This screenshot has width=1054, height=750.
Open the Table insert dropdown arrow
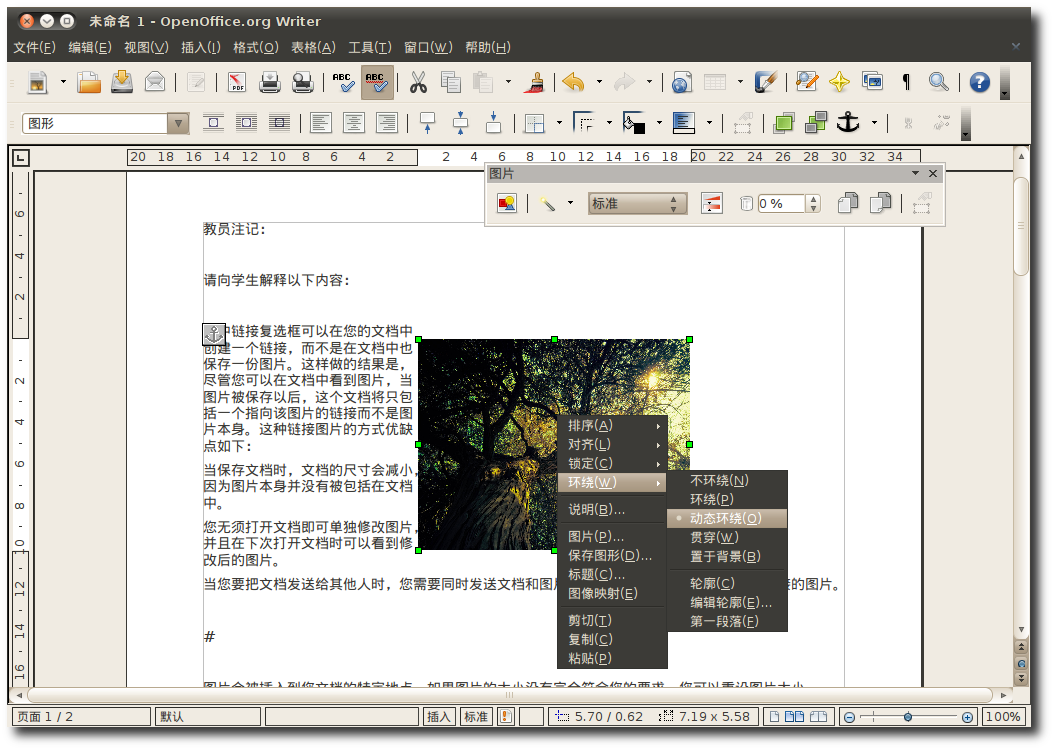point(740,82)
